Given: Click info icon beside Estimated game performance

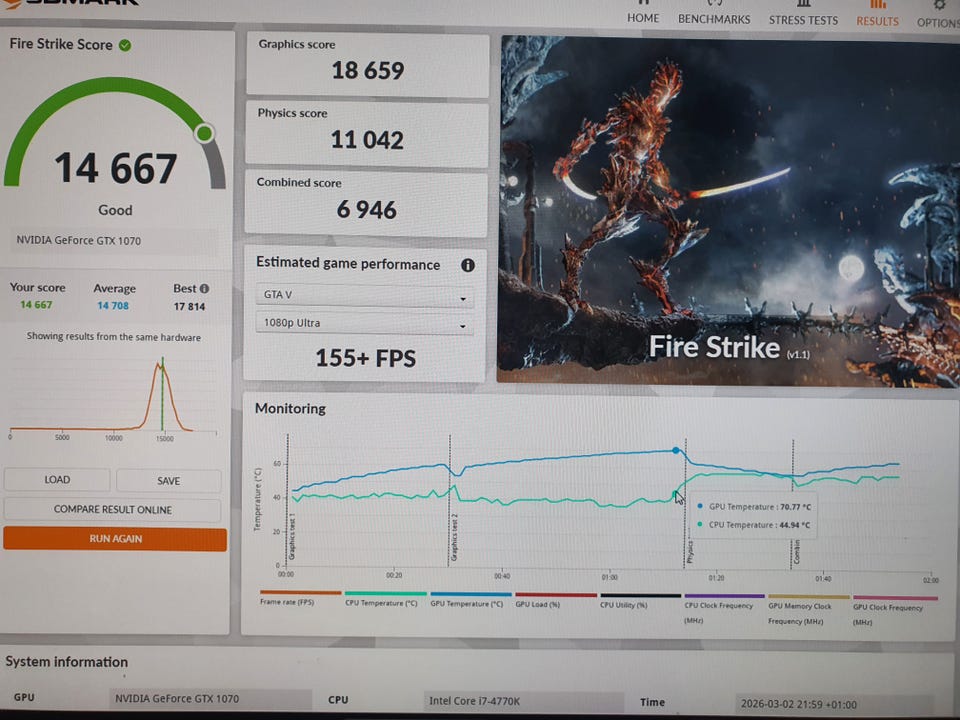Looking at the screenshot, I should pyautogui.click(x=467, y=265).
